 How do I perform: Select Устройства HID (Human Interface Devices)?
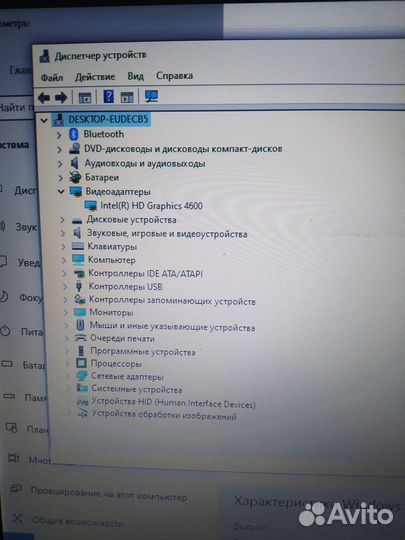click(173, 403)
